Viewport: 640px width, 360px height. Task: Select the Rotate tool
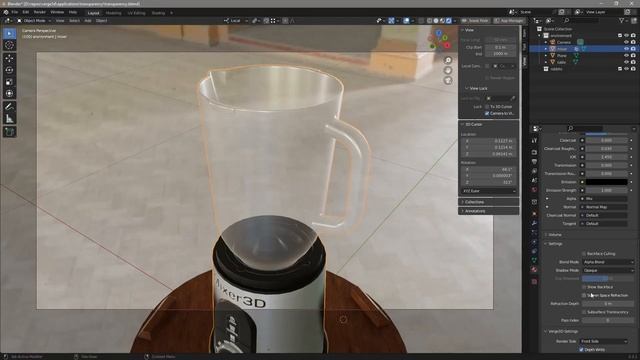[9, 70]
